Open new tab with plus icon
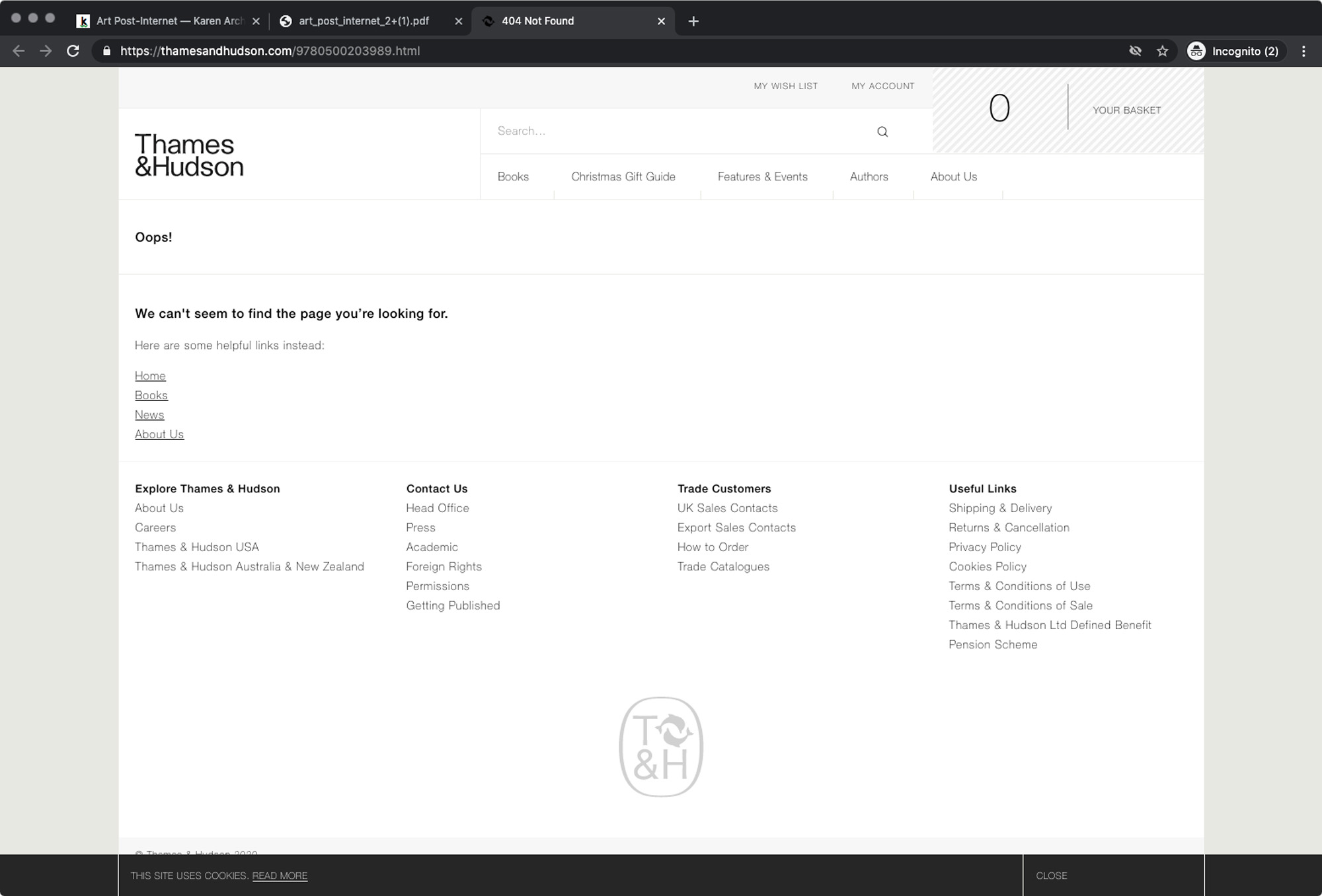This screenshot has height=896, width=1322. click(x=693, y=21)
